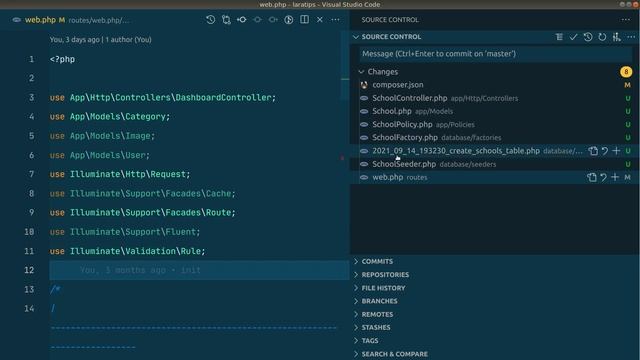
Task: Discard changes for web.php
Action: point(603,177)
